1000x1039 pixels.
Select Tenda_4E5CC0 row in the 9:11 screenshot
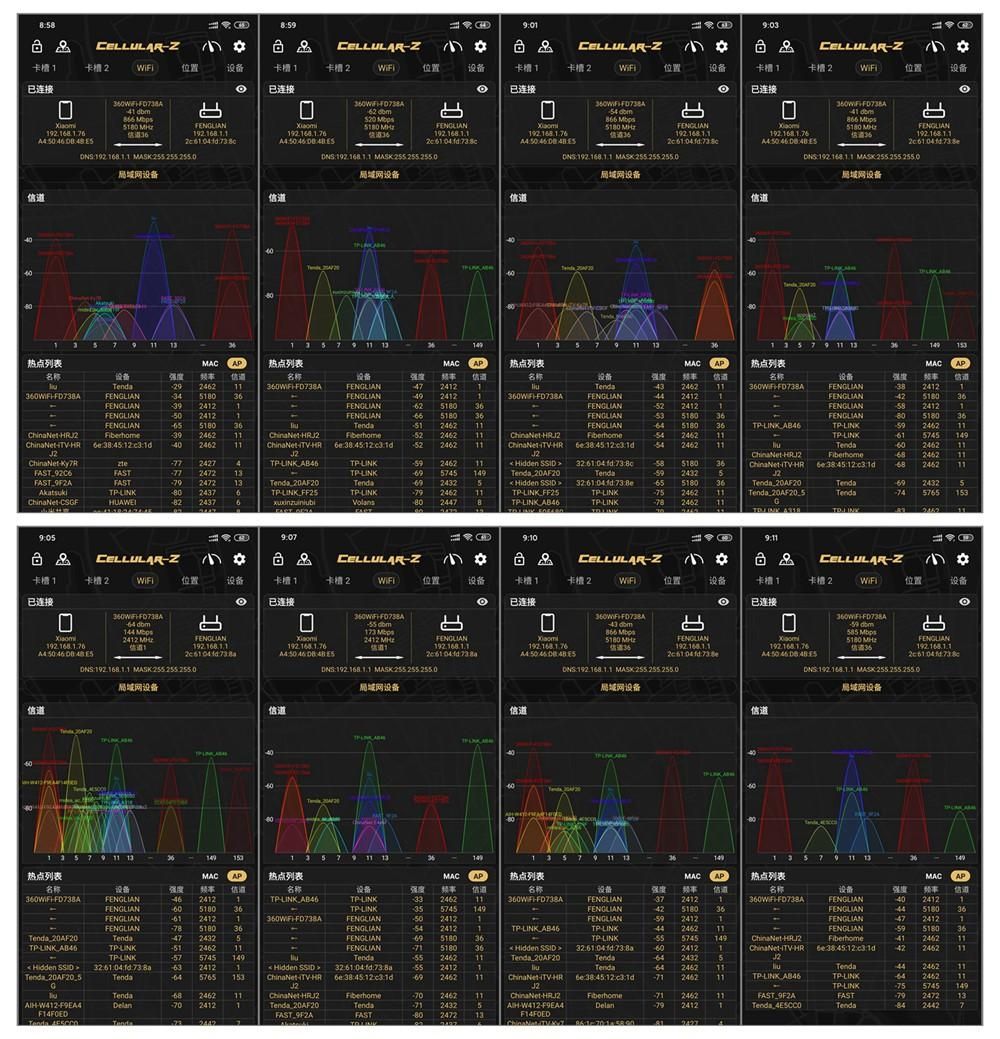(861, 1006)
